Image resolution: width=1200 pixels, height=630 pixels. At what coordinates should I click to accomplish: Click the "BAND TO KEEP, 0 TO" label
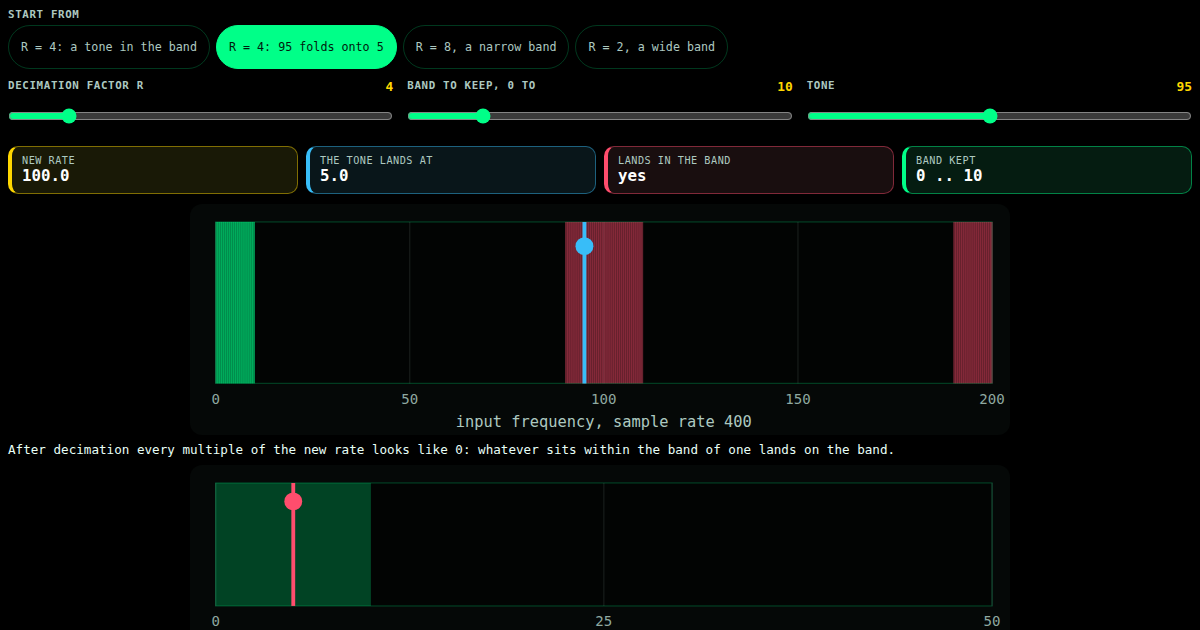(x=471, y=85)
